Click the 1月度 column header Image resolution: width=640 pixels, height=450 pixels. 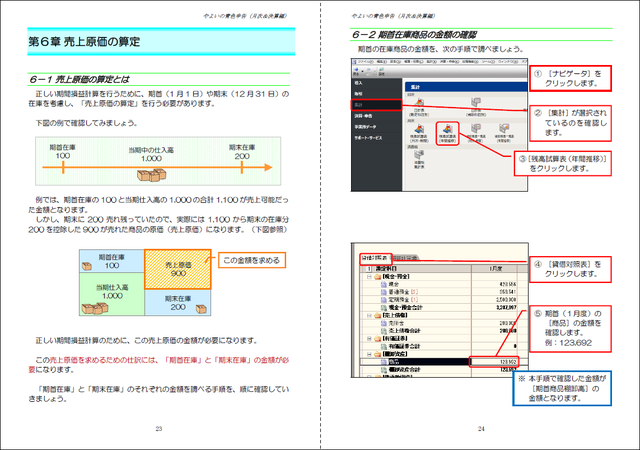click(495, 269)
